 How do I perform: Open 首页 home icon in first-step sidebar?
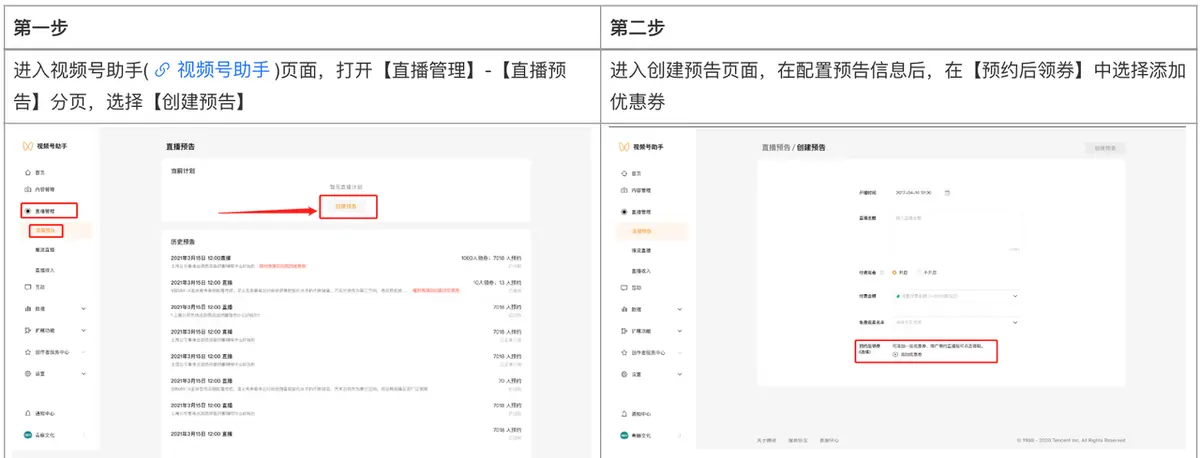point(27,173)
